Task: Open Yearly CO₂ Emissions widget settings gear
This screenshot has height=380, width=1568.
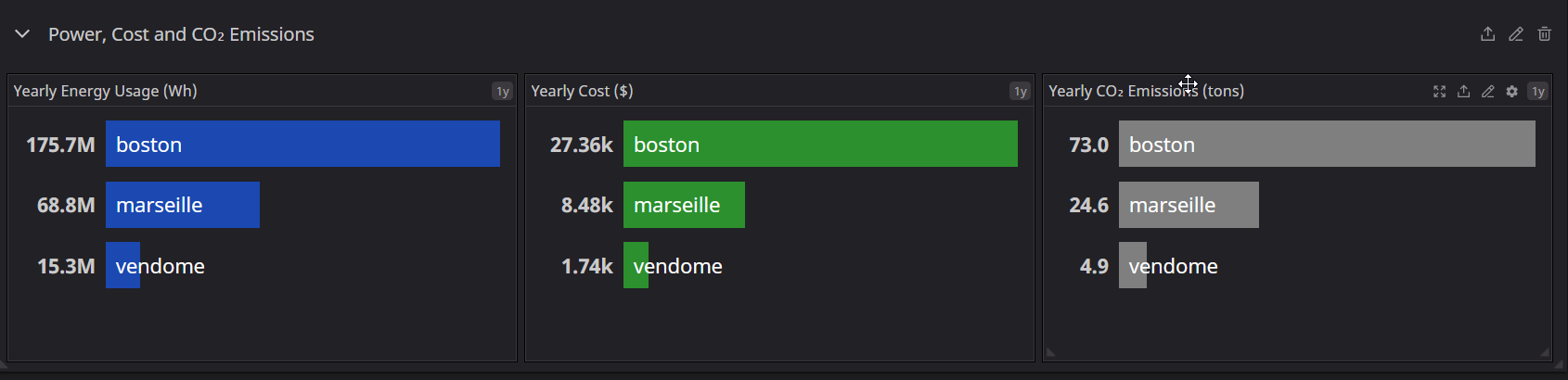Action: (x=1511, y=91)
